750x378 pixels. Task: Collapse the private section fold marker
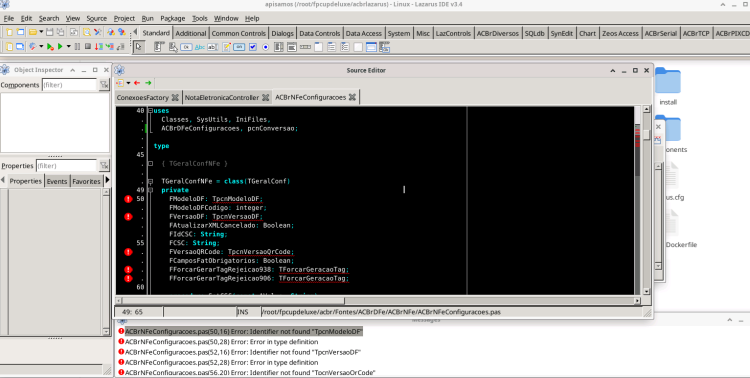(x=150, y=190)
